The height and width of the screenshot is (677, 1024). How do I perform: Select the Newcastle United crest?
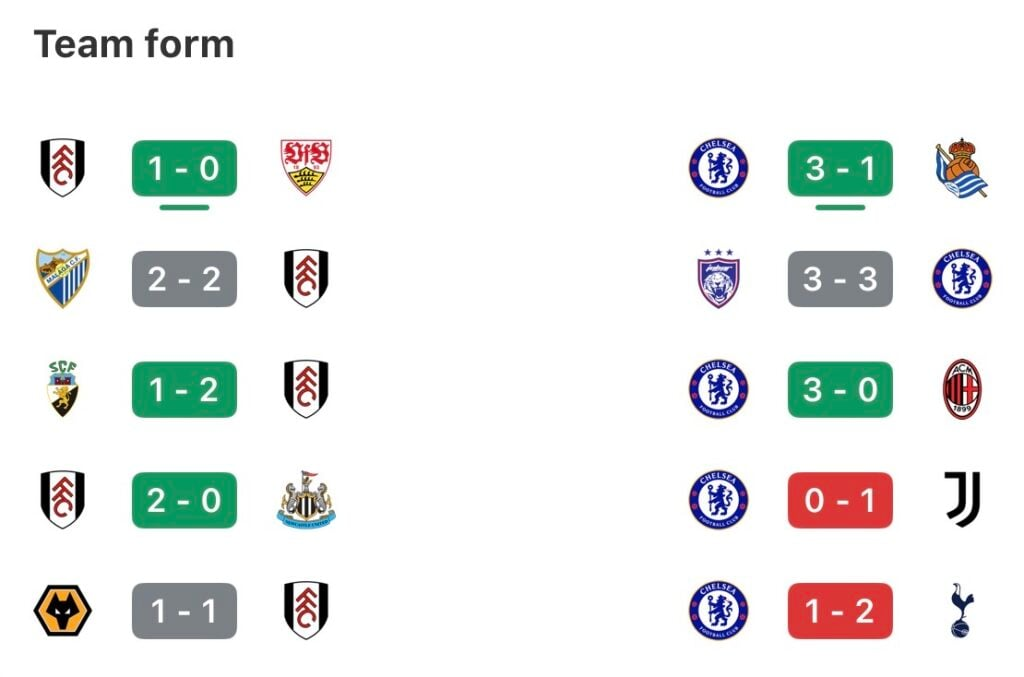[x=306, y=499]
